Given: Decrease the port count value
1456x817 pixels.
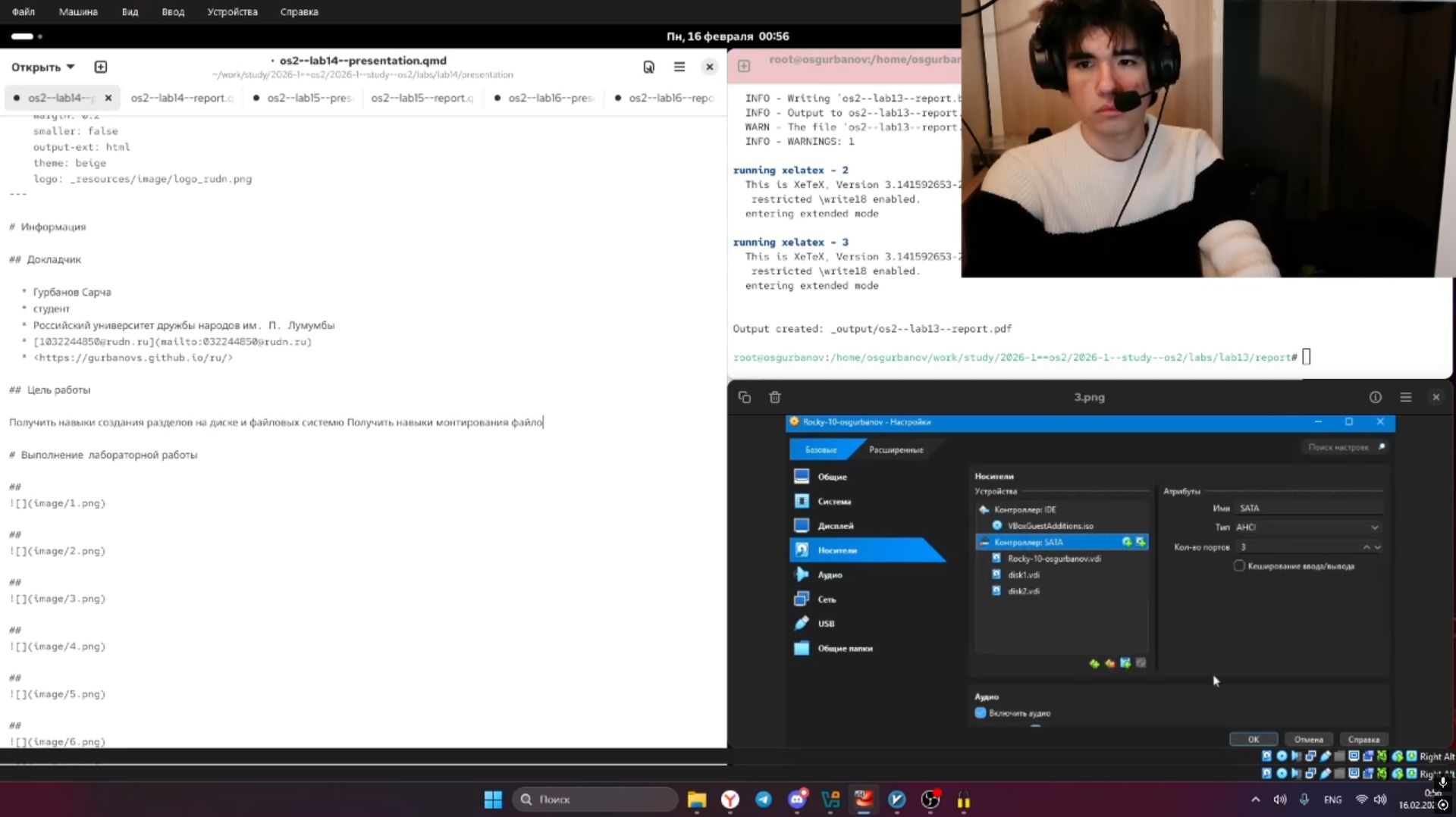Looking at the screenshot, I should (x=1377, y=547).
